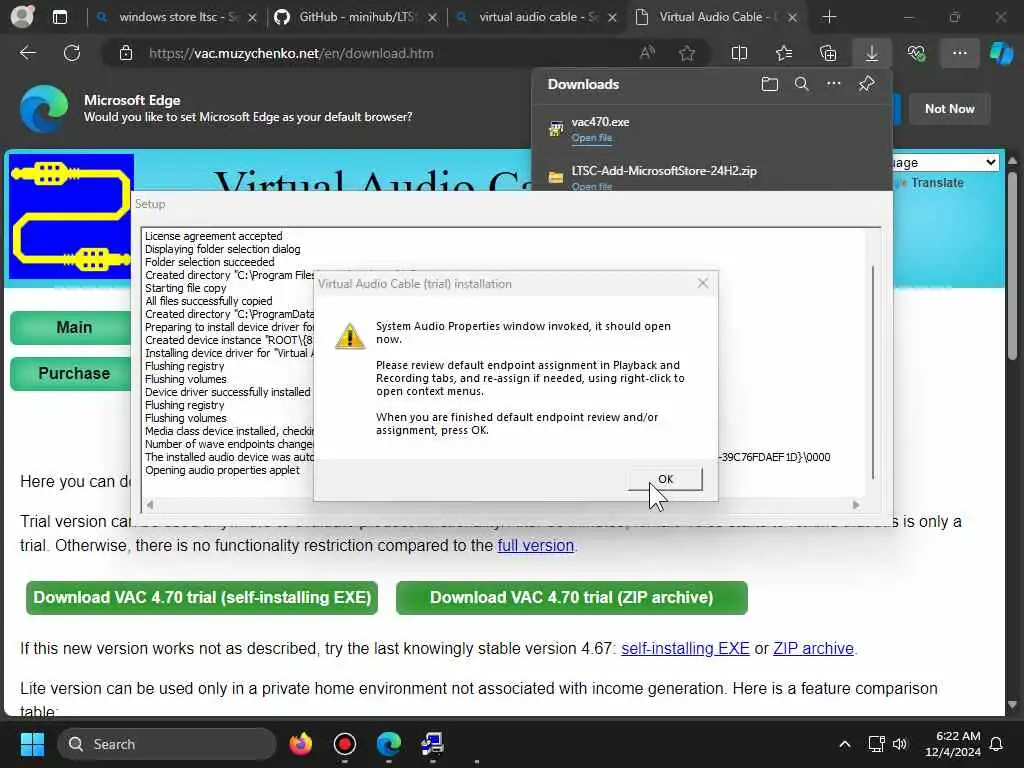Screen dimensions: 1024x768
Task: Close the Virtual Audio Cable installation dialog
Action: (702, 283)
